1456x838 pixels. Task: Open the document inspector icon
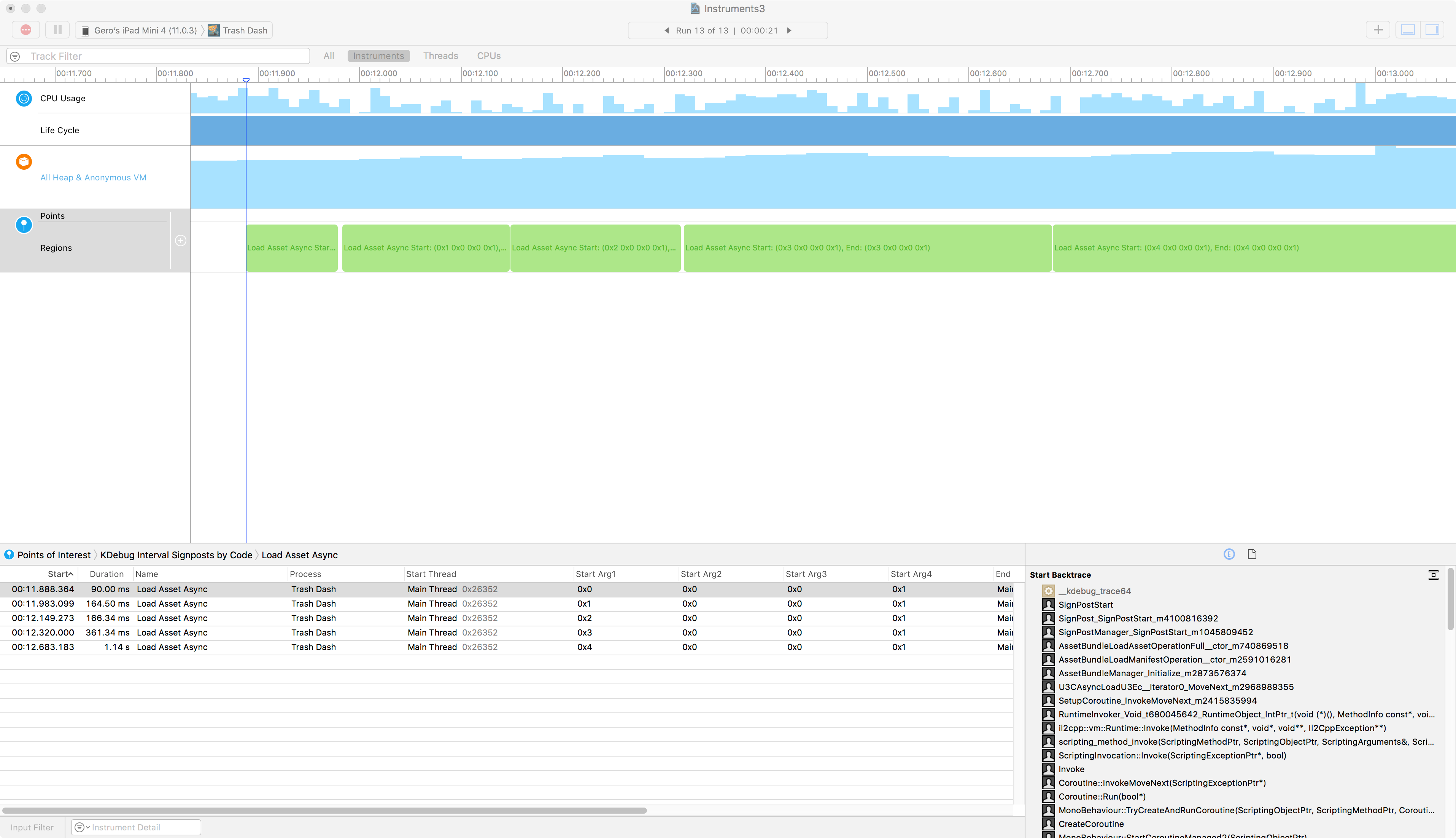(1252, 554)
